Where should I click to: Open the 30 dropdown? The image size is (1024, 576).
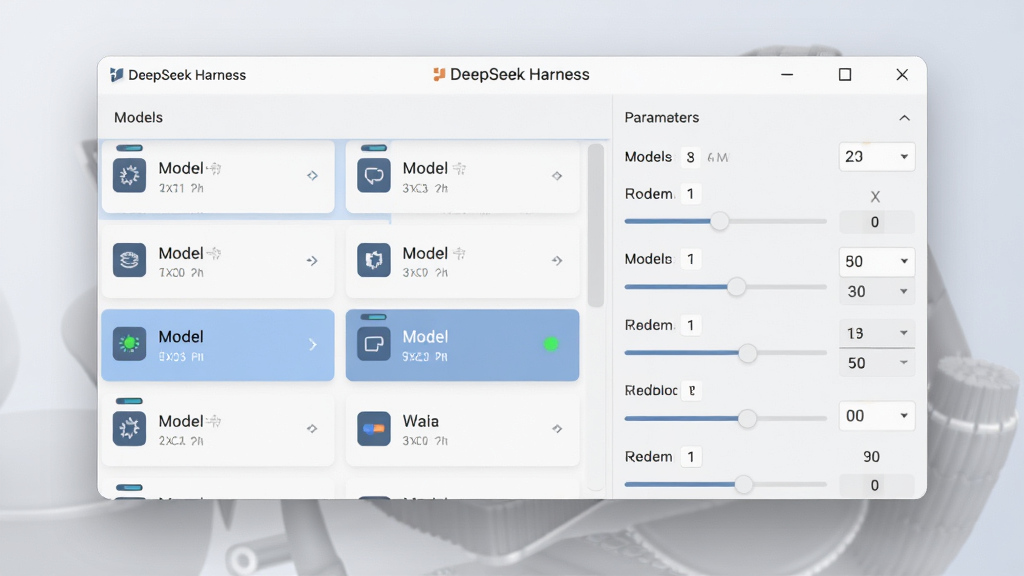[876, 291]
